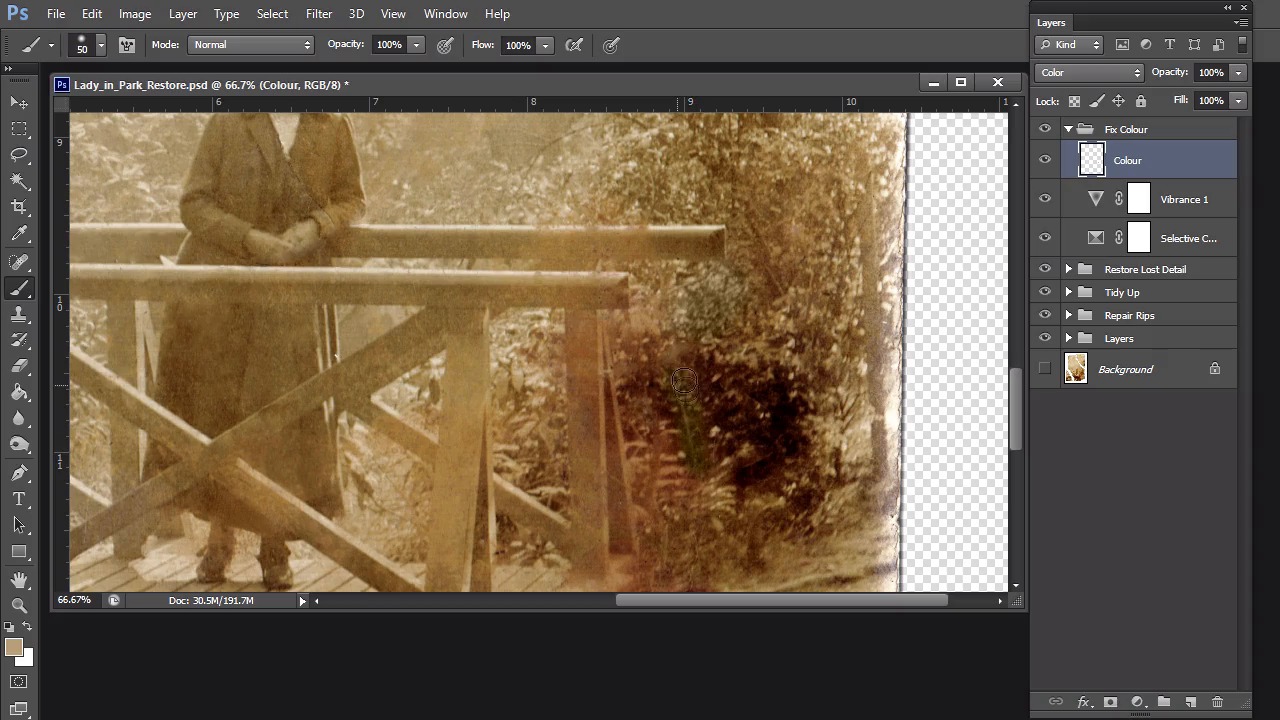The width and height of the screenshot is (1280, 720).
Task: Click the brush Opacity percentage field
Action: click(389, 45)
